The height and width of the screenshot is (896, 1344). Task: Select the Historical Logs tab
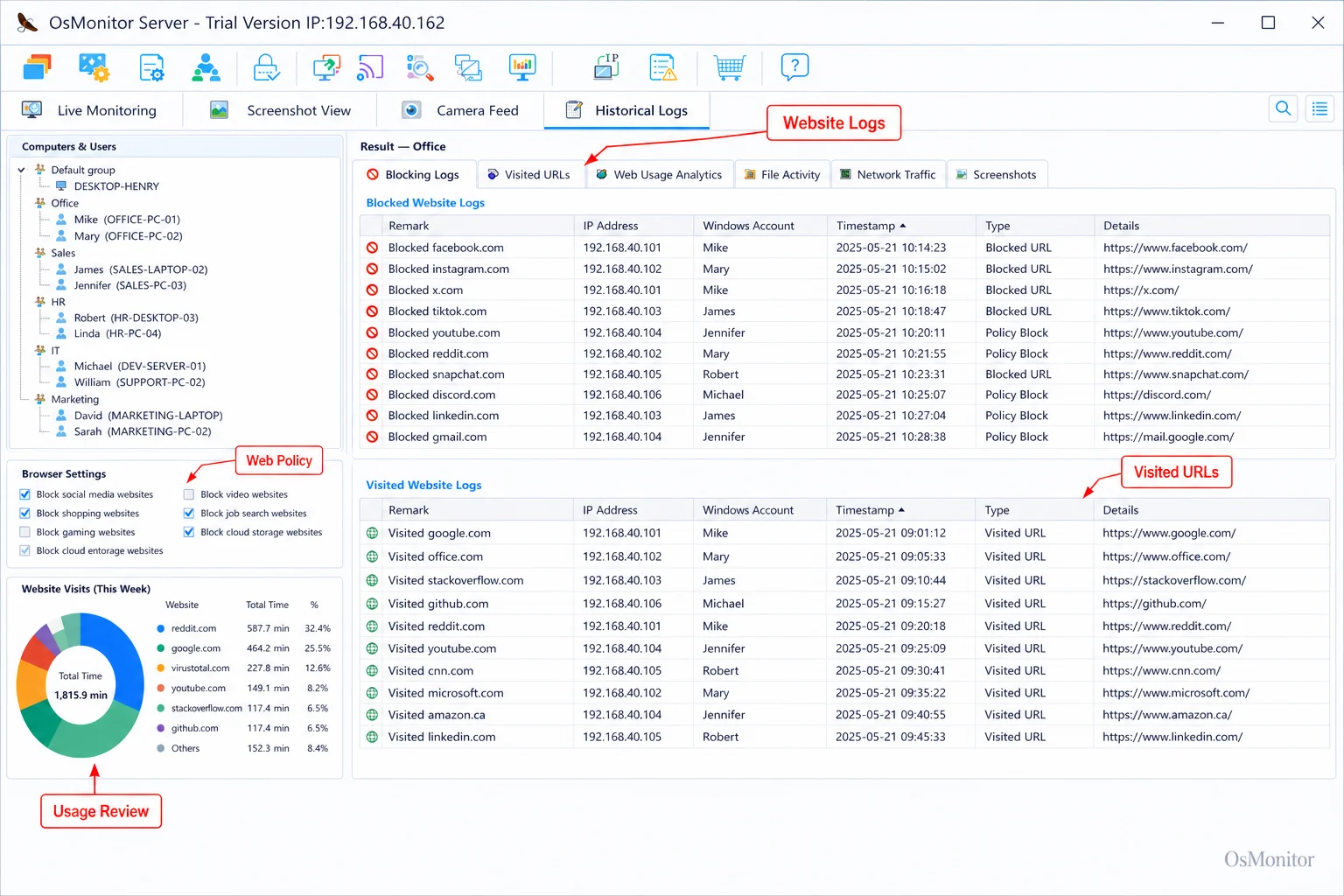[626, 110]
